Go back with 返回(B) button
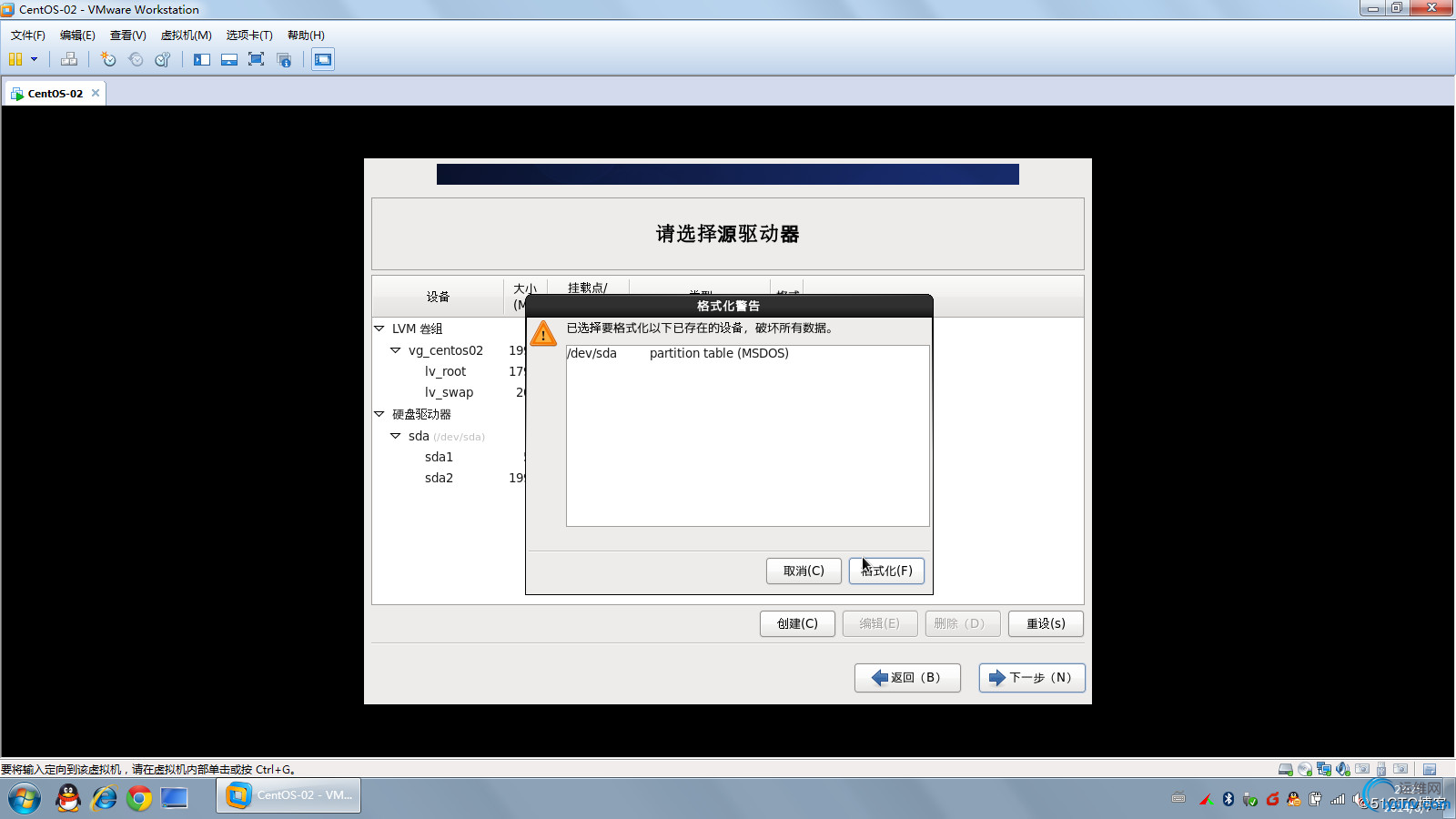Image resolution: width=1456 pixels, height=819 pixels. 907,677
